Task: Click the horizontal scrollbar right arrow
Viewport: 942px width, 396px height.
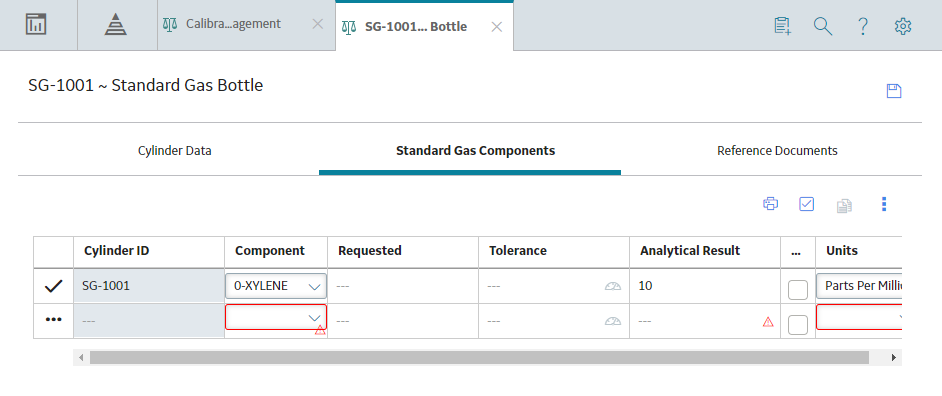Action: (x=894, y=358)
